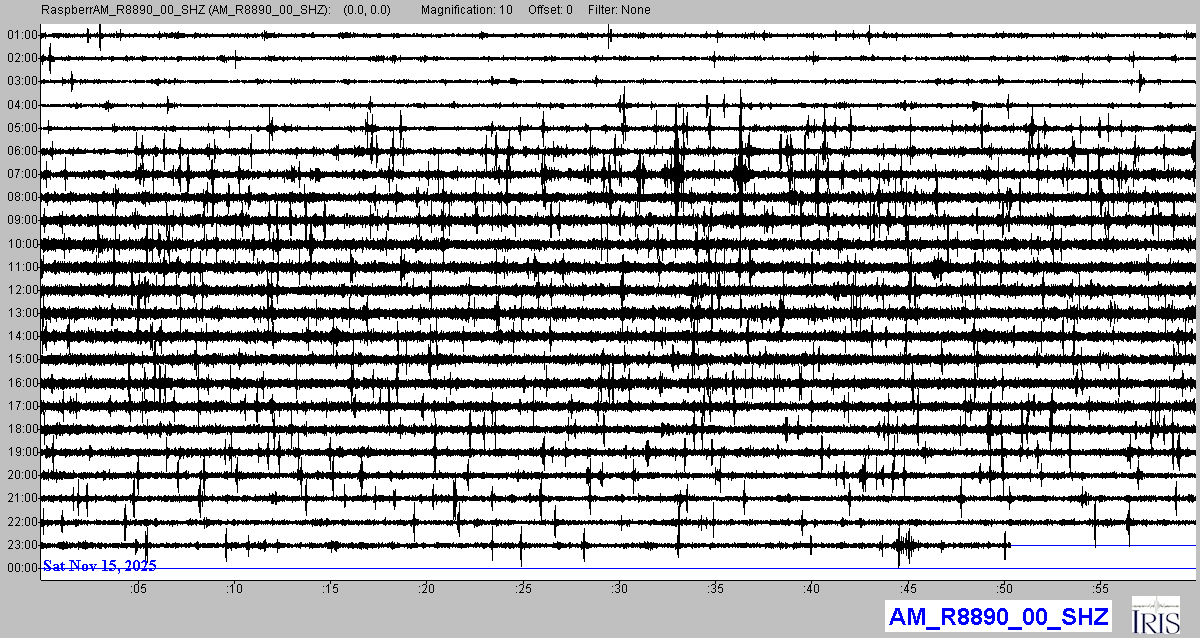Select the 07:00 hour row label

tap(22, 174)
